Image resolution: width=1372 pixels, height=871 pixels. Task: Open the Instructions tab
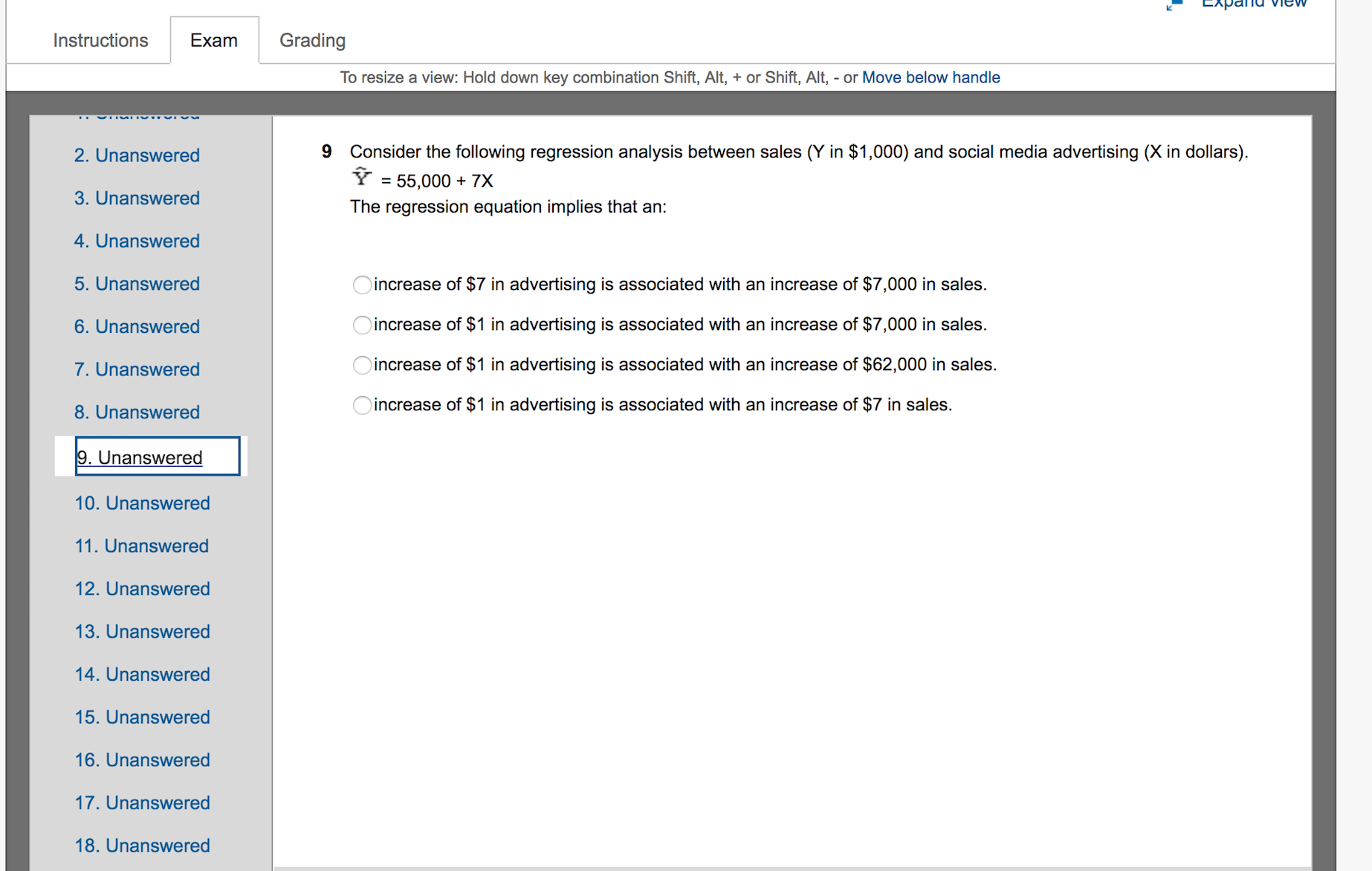100,40
